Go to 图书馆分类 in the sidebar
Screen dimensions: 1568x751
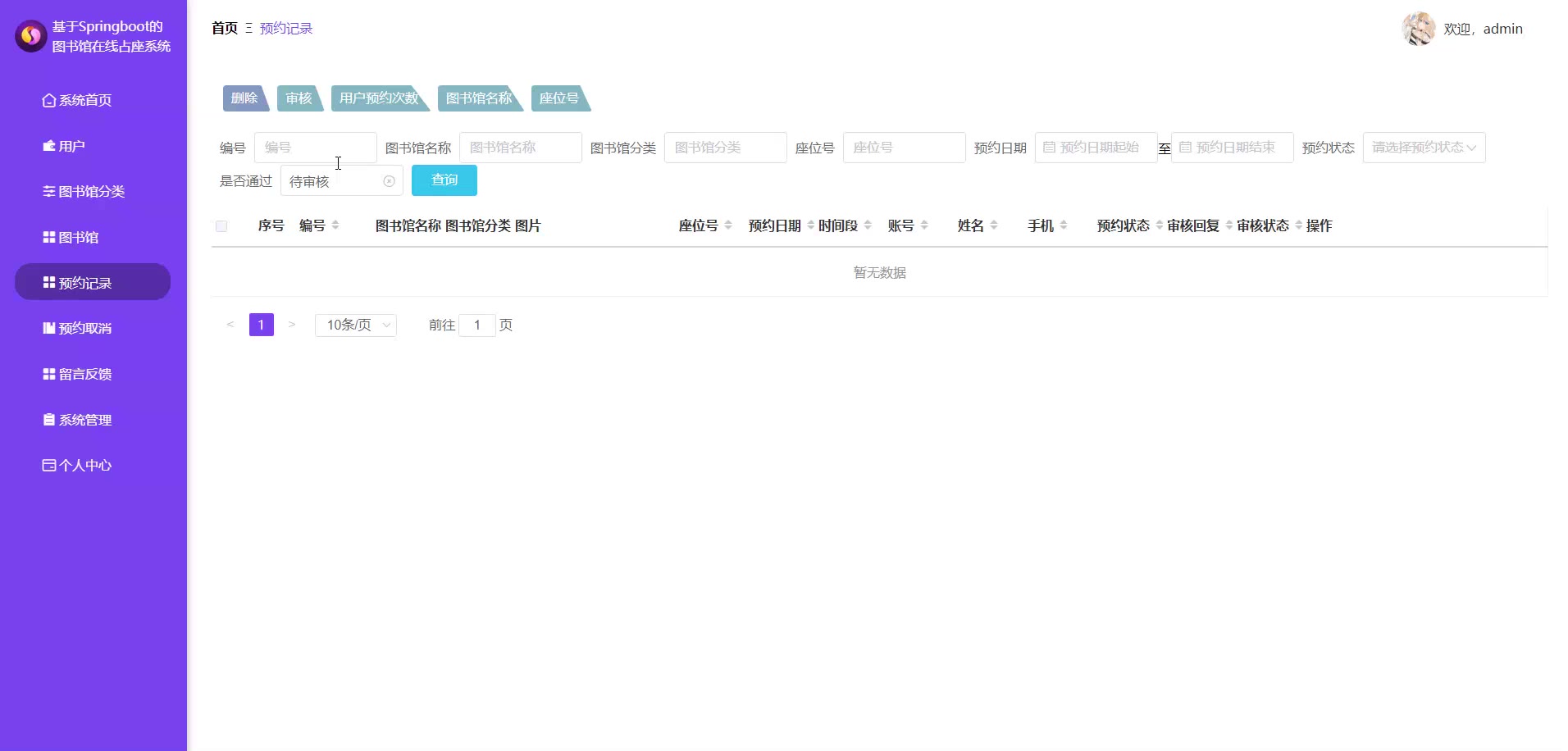[93, 191]
